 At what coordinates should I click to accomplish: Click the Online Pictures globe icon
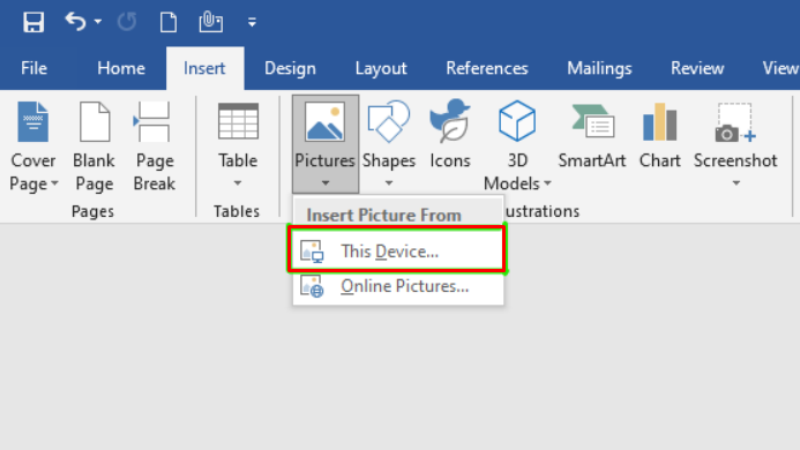[x=312, y=286]
